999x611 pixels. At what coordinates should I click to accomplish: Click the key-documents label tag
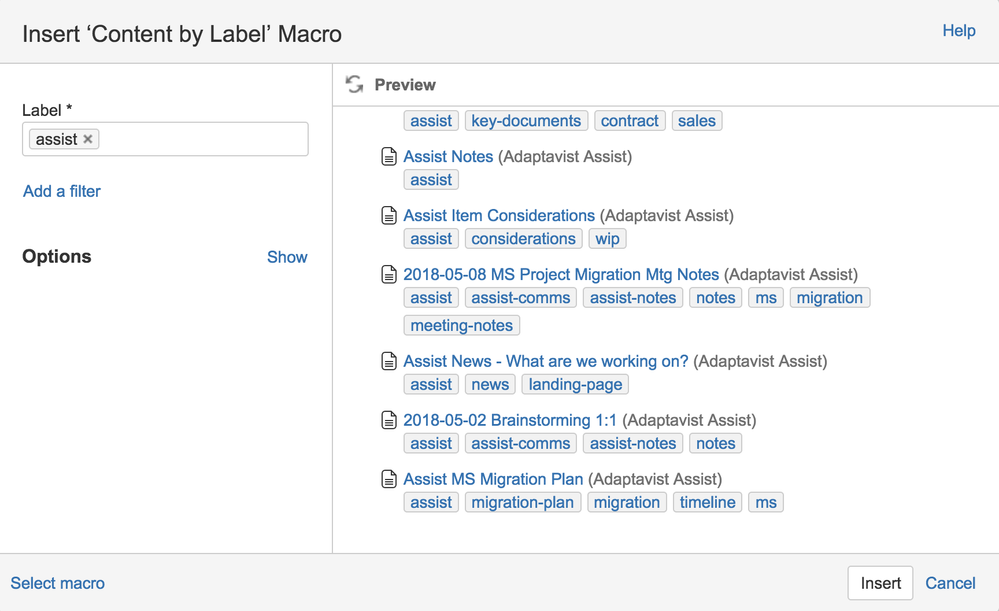pos(526,121)
